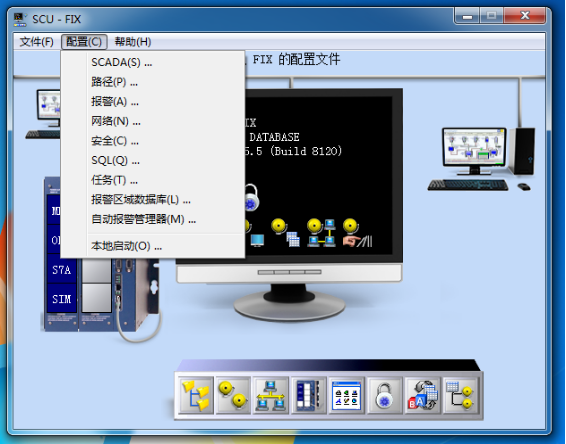
Task: Click the alarm bells toolbar icon
Action: point(233,396)
